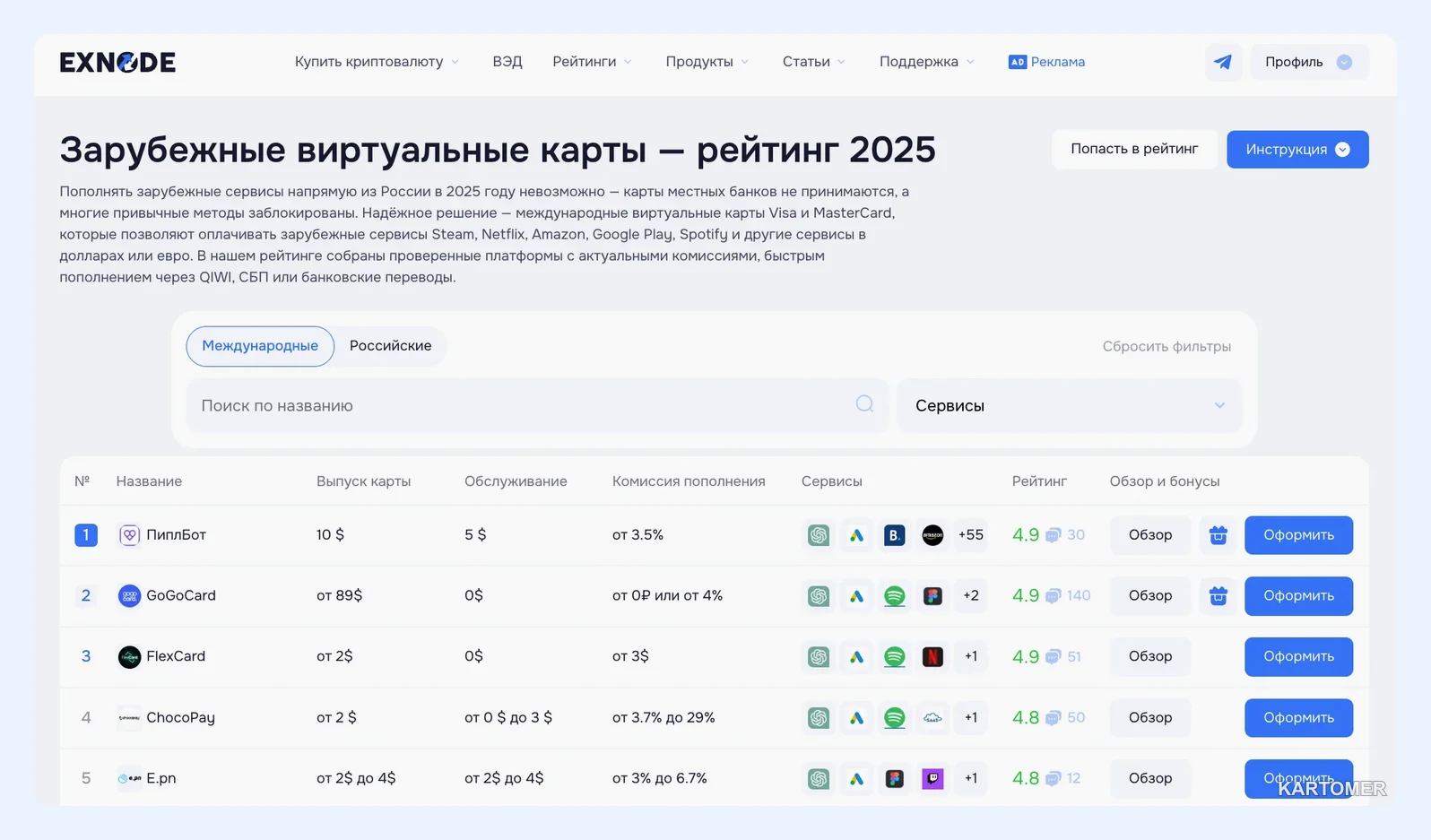Click Figma icon in GoGoCard row

[x=932, y=596]
